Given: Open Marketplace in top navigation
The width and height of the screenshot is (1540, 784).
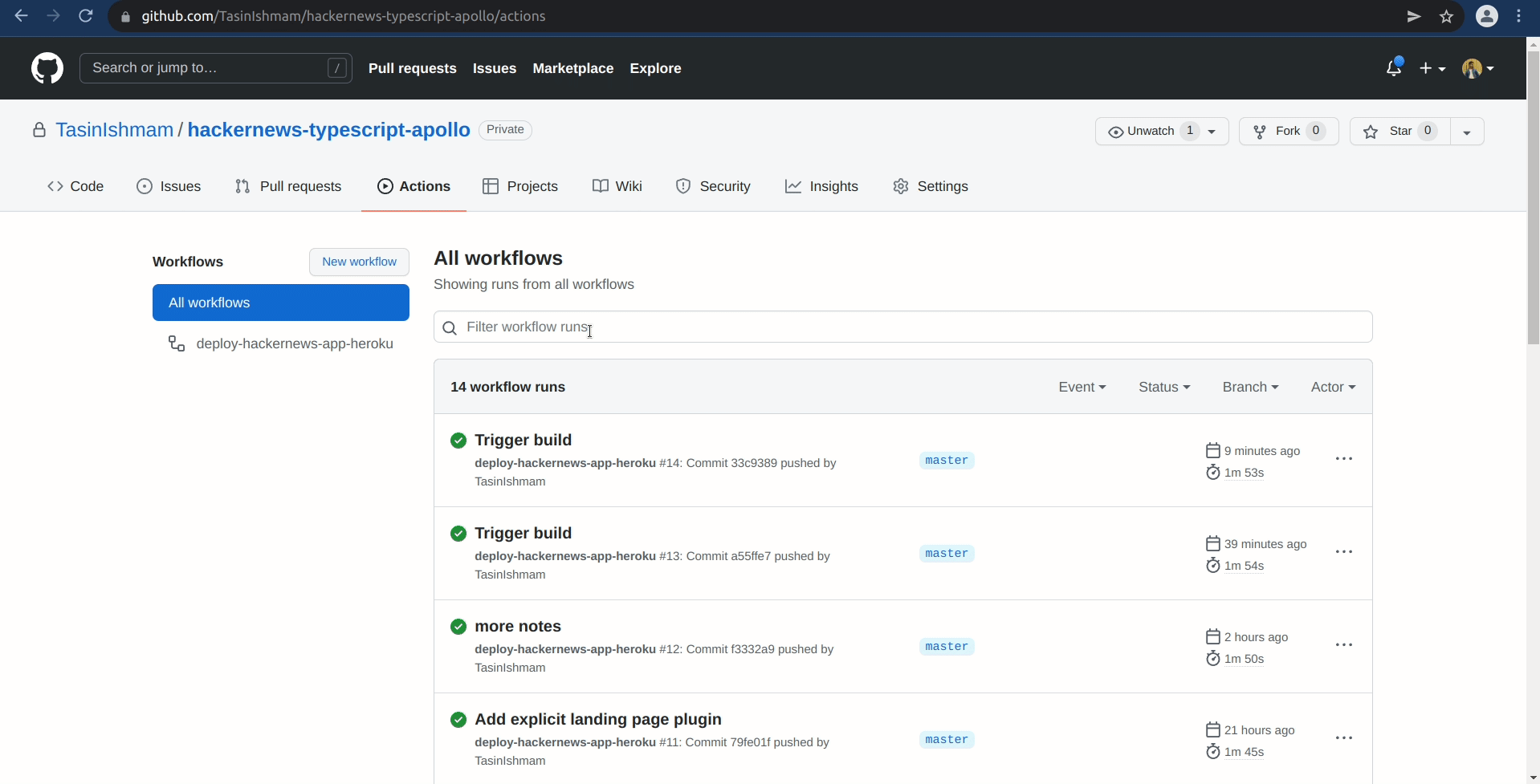Looking at the screenshot, I should click(x=573, y=68).
